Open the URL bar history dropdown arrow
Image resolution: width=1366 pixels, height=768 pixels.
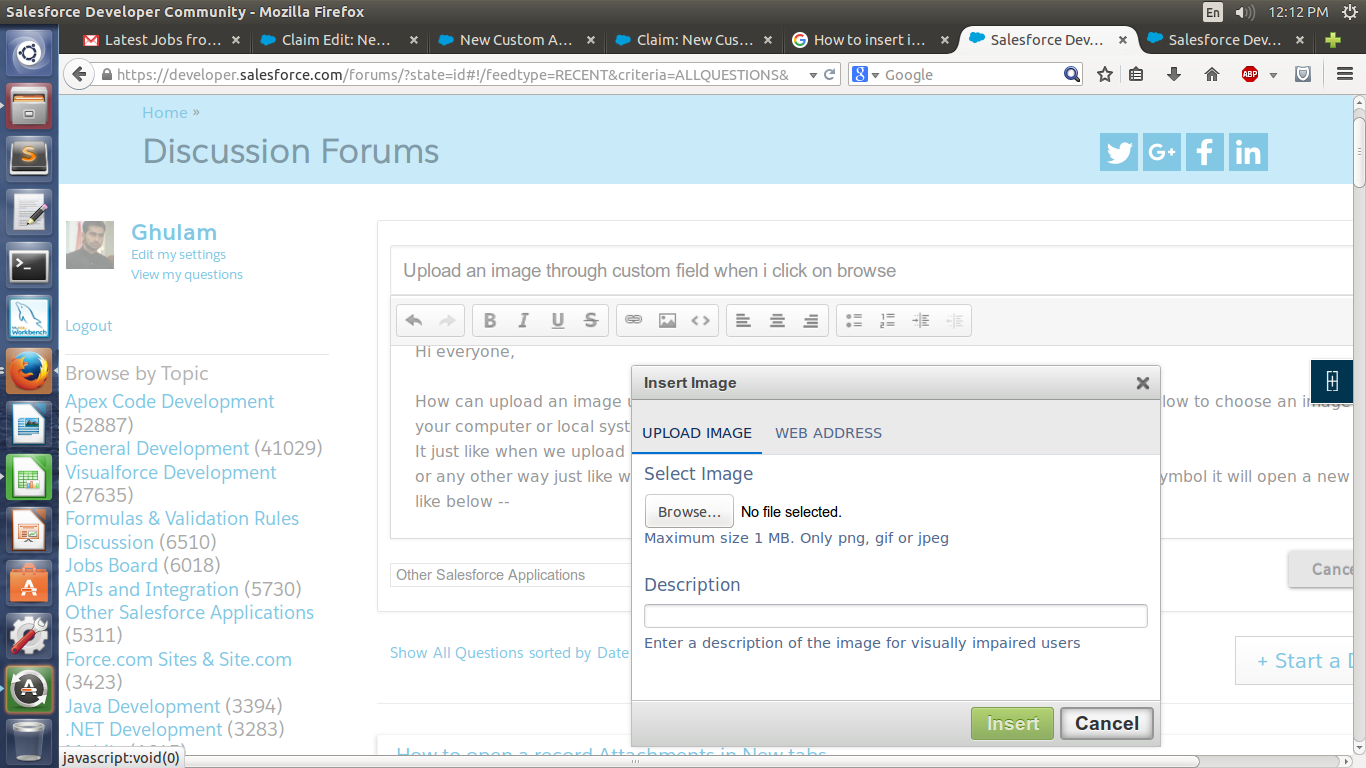point(812,75)
